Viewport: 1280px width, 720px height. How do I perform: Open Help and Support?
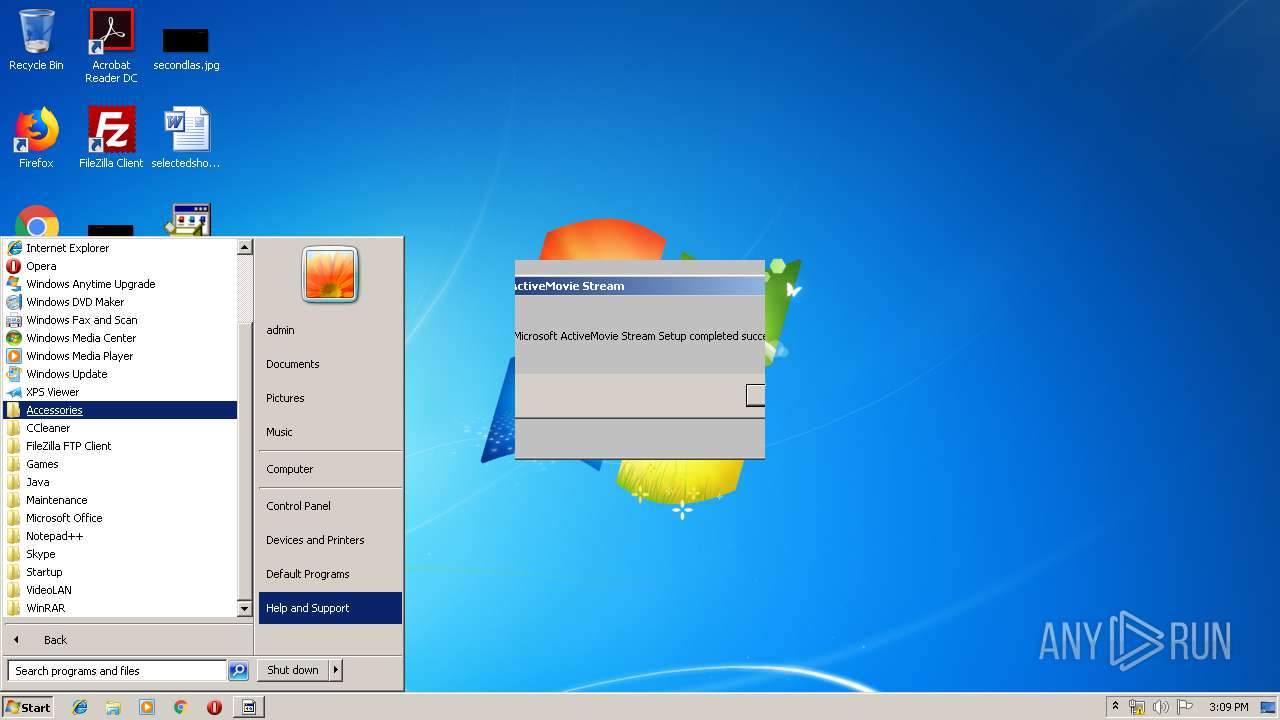click(330, 608)
